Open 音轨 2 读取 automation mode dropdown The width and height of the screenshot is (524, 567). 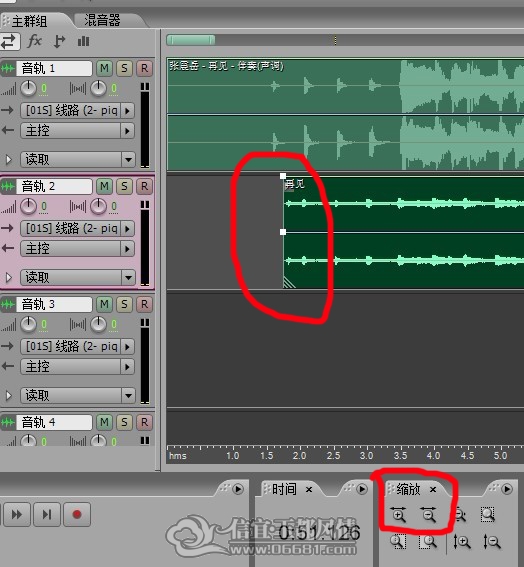coord(78,278)
